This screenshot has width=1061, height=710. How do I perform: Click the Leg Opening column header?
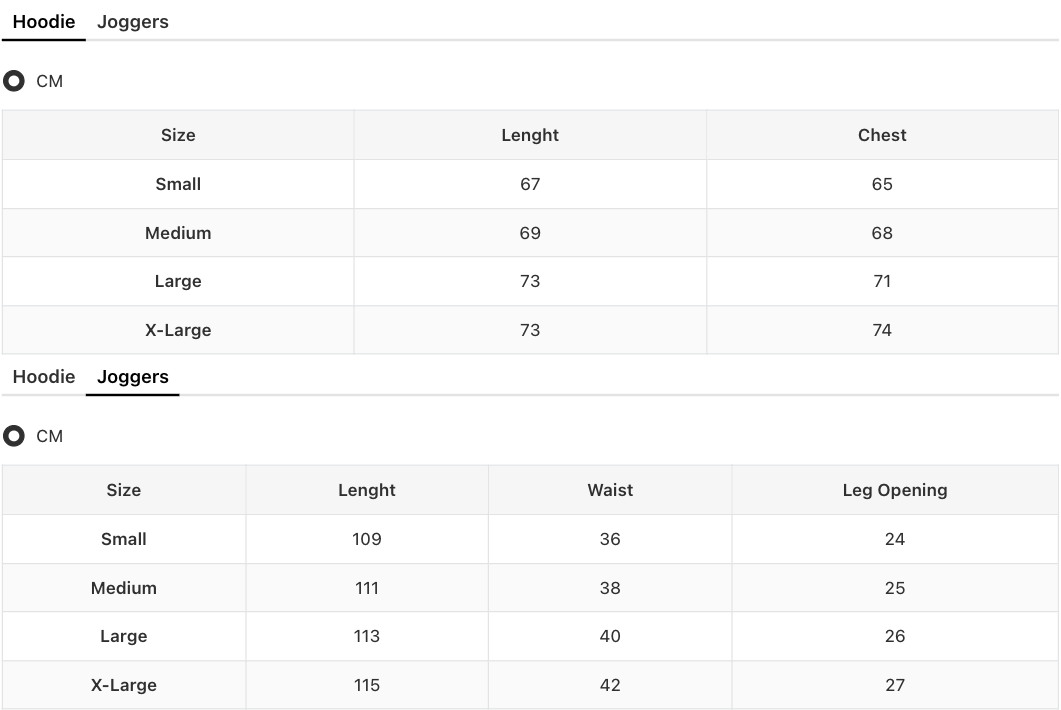895,490
